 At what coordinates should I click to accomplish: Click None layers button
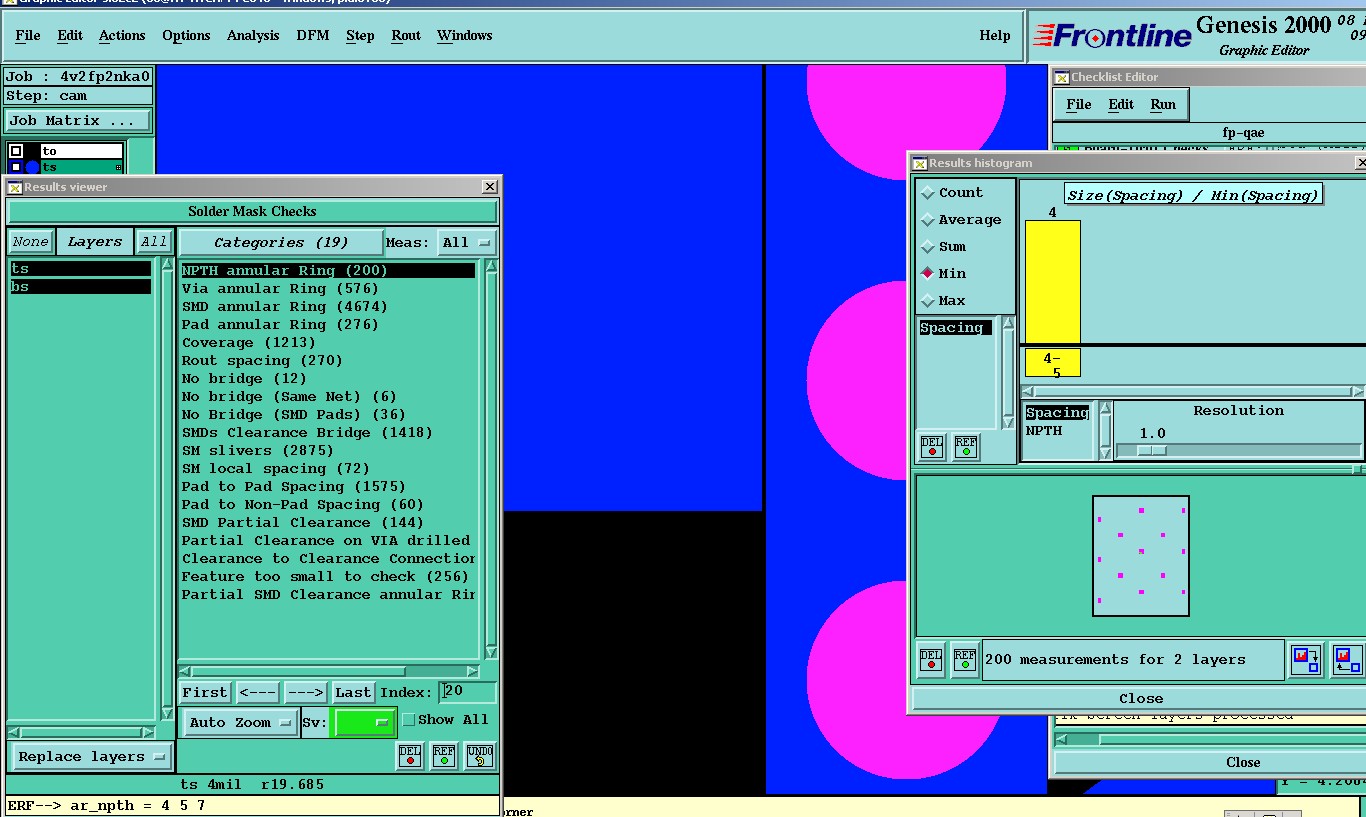(30, 242)
